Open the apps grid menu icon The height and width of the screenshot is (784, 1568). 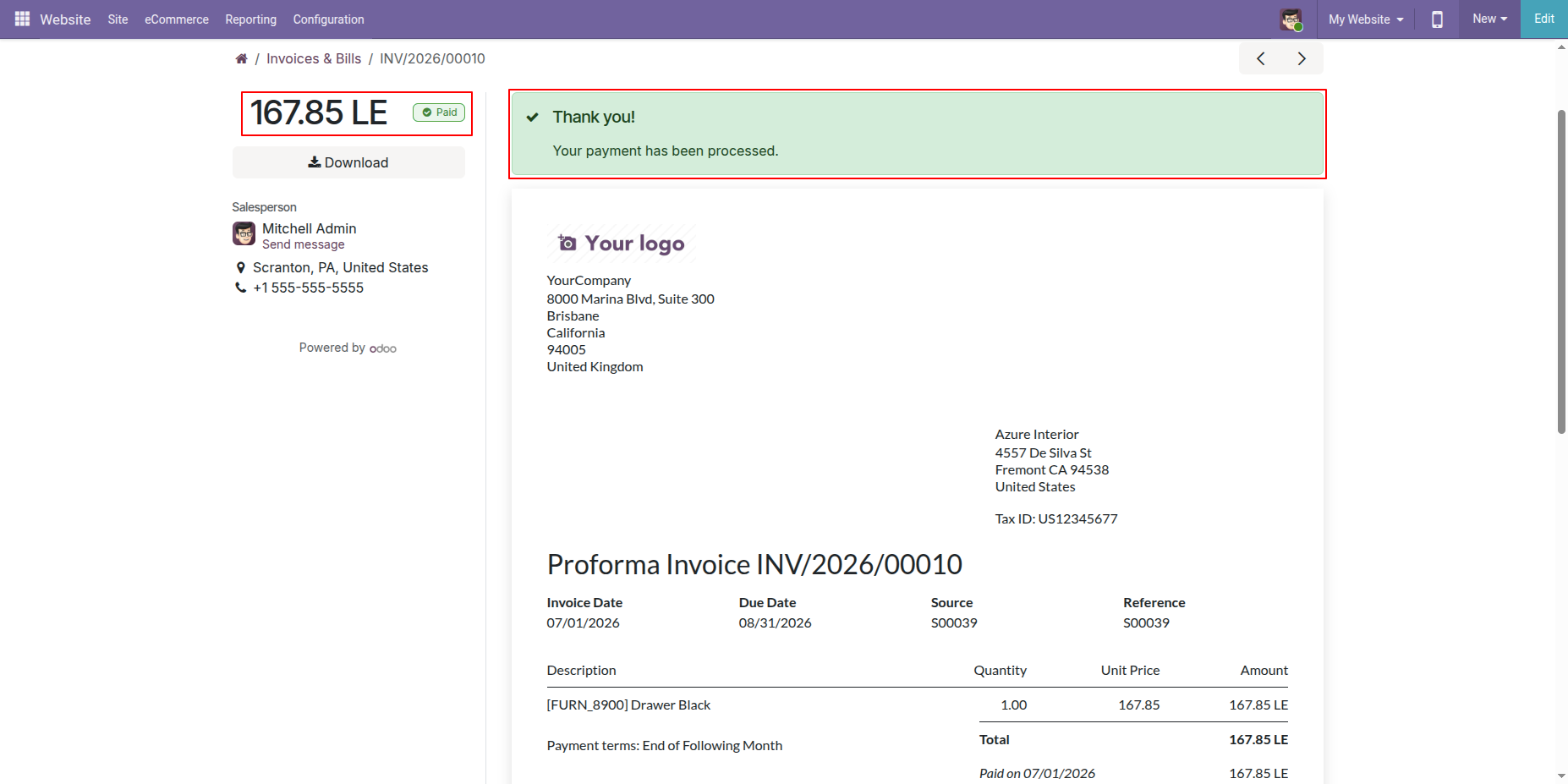(22, 19)
